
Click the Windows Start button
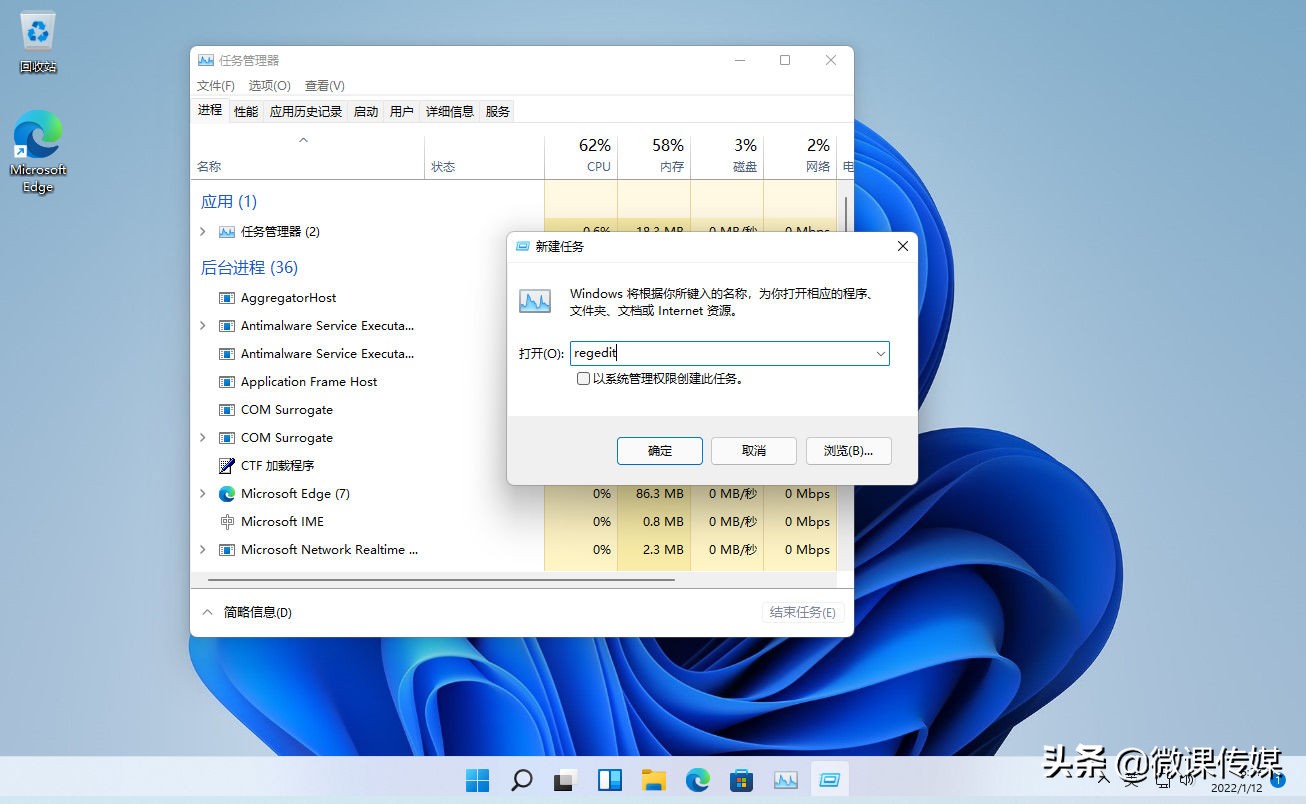pos(478,779)
